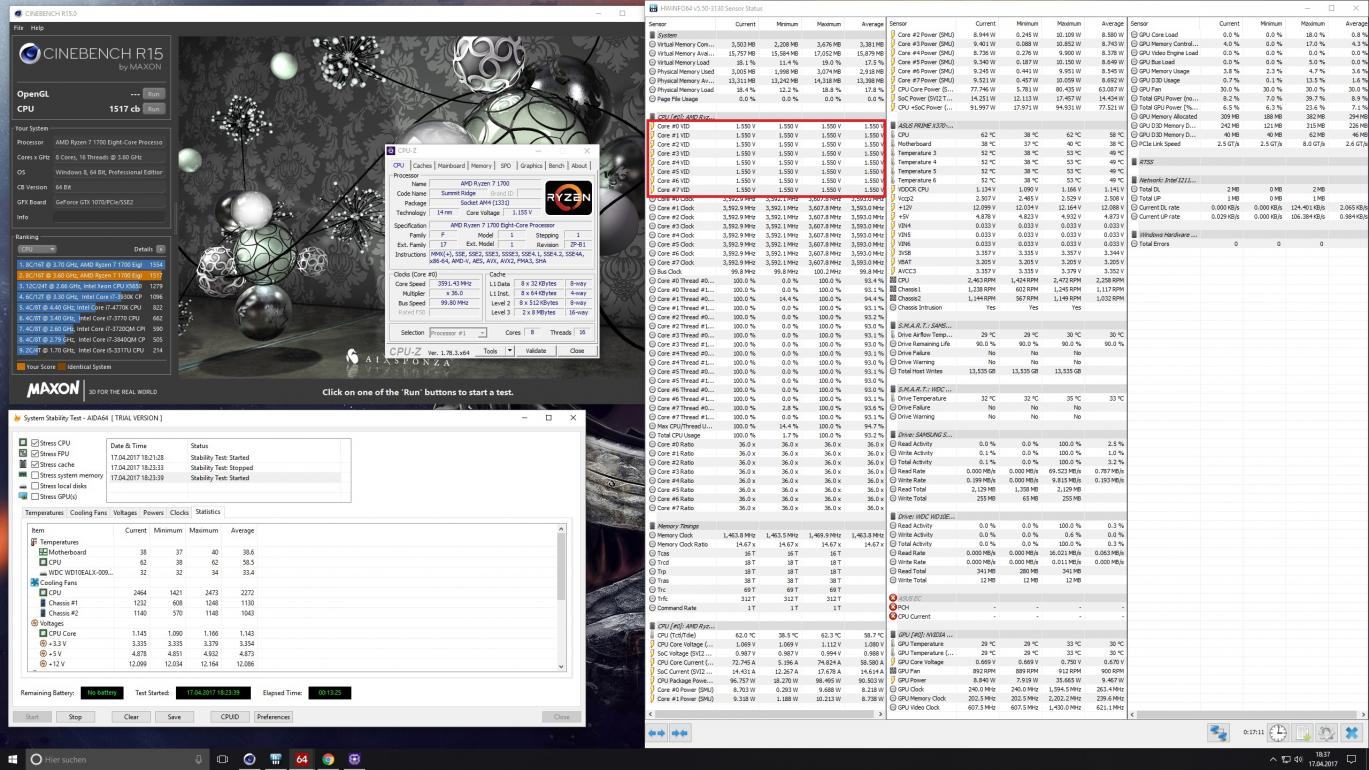Click AIDA64 Save button

point(174,716)
